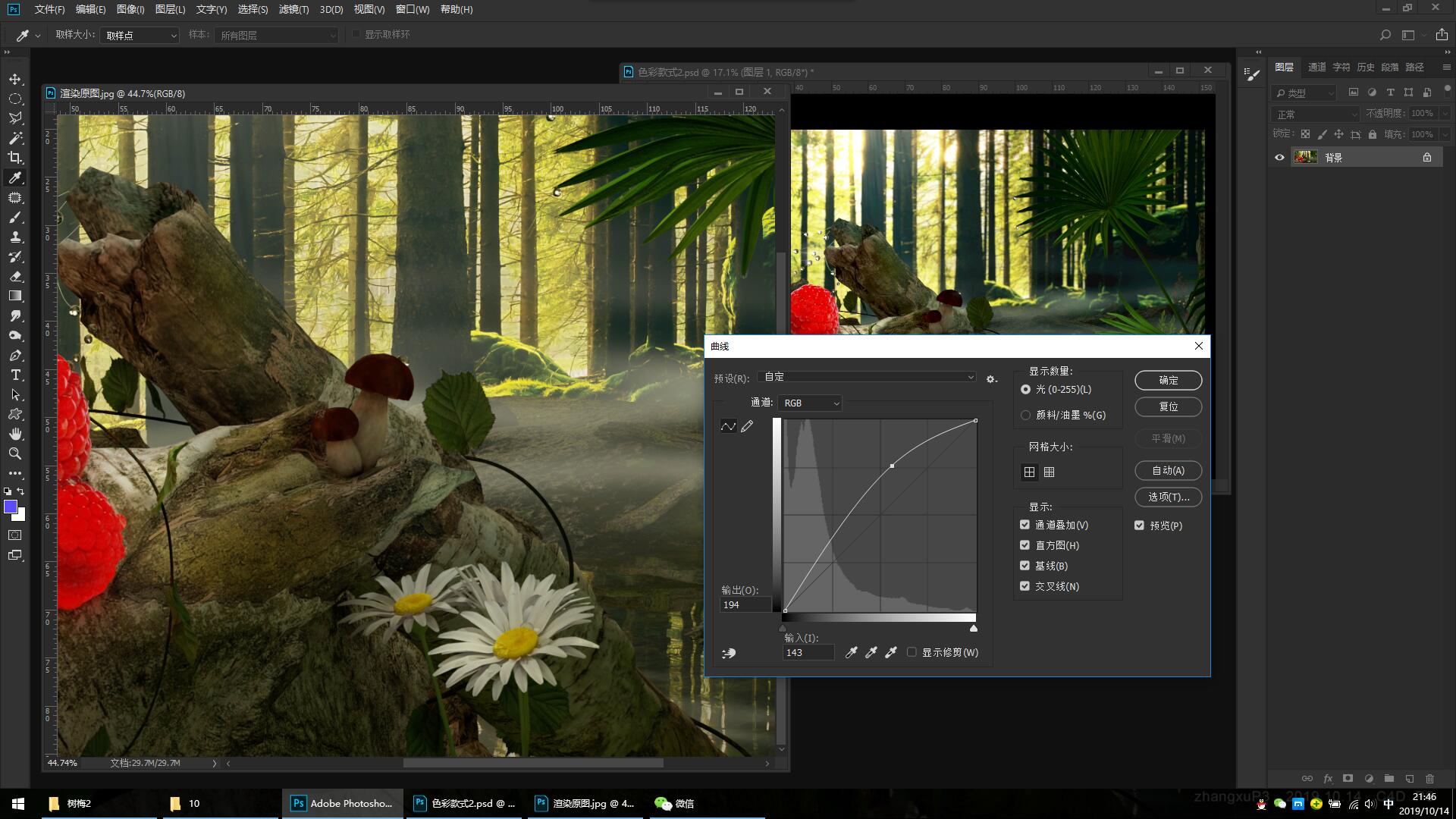Image resolution: width=1456 pixels, height=819 pixels.
Task: Select the Gradient tool
Action: 15,296
